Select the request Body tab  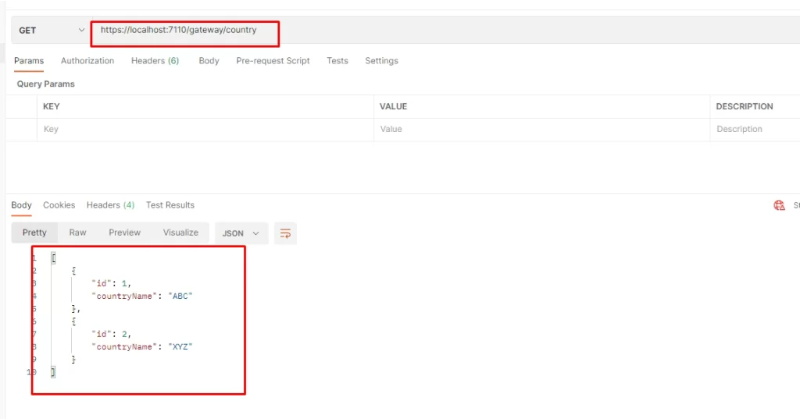pyautogui.click(x=208, y=61)
